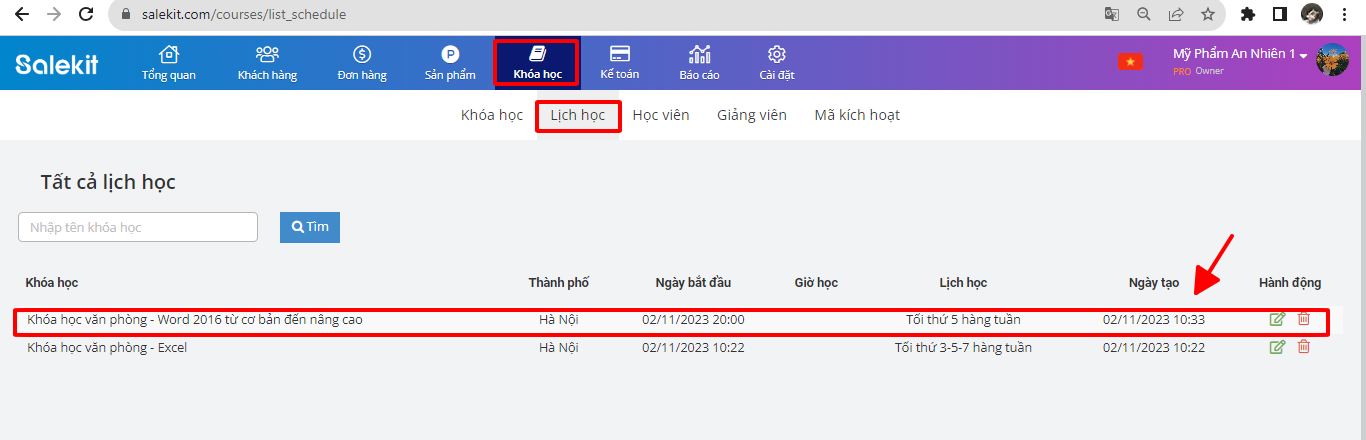The image size is (1366, 440).
Task: Delete the Word 2016 course schedule
Action: (x=1303, y=319)
